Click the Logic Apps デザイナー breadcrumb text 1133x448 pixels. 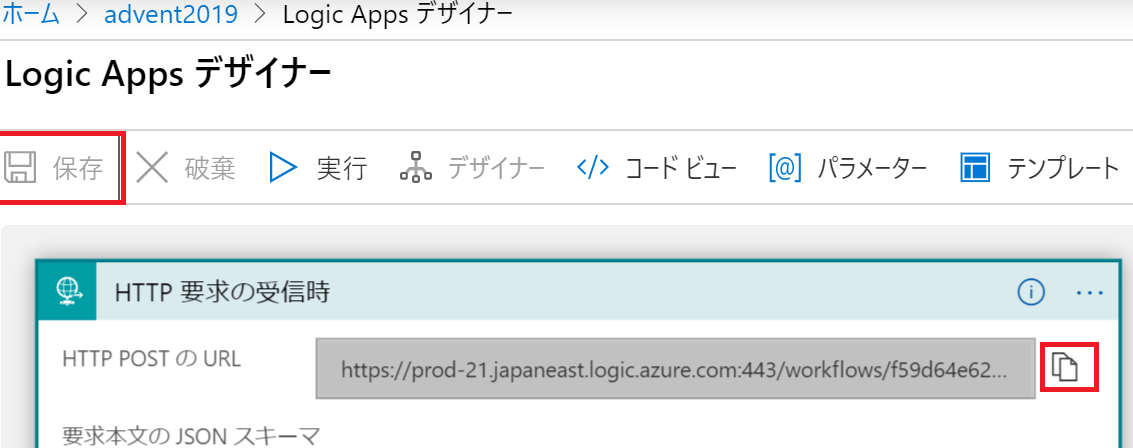point(398,15)
